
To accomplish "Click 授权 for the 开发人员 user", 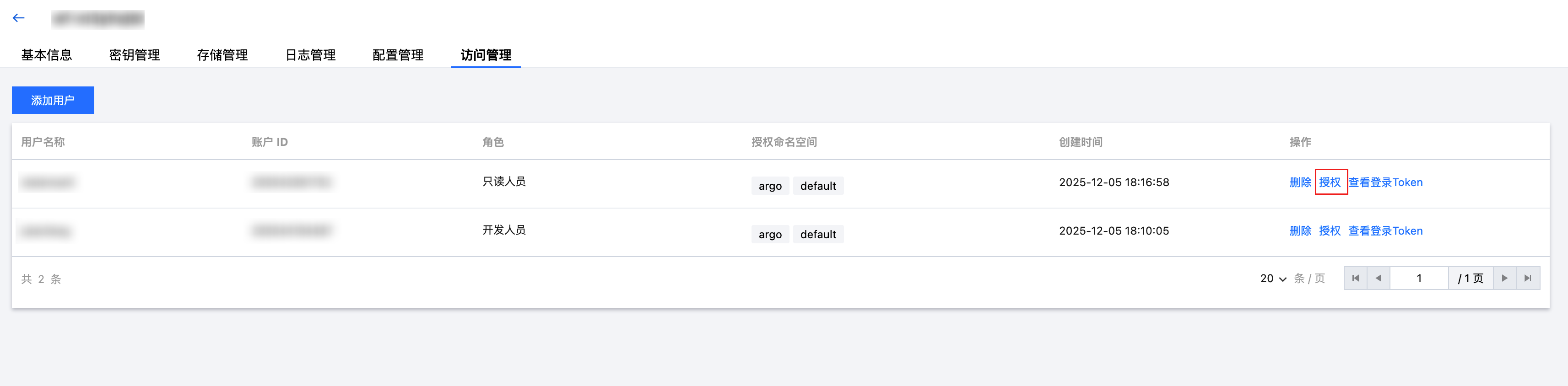I will [x=1330, y=231].
